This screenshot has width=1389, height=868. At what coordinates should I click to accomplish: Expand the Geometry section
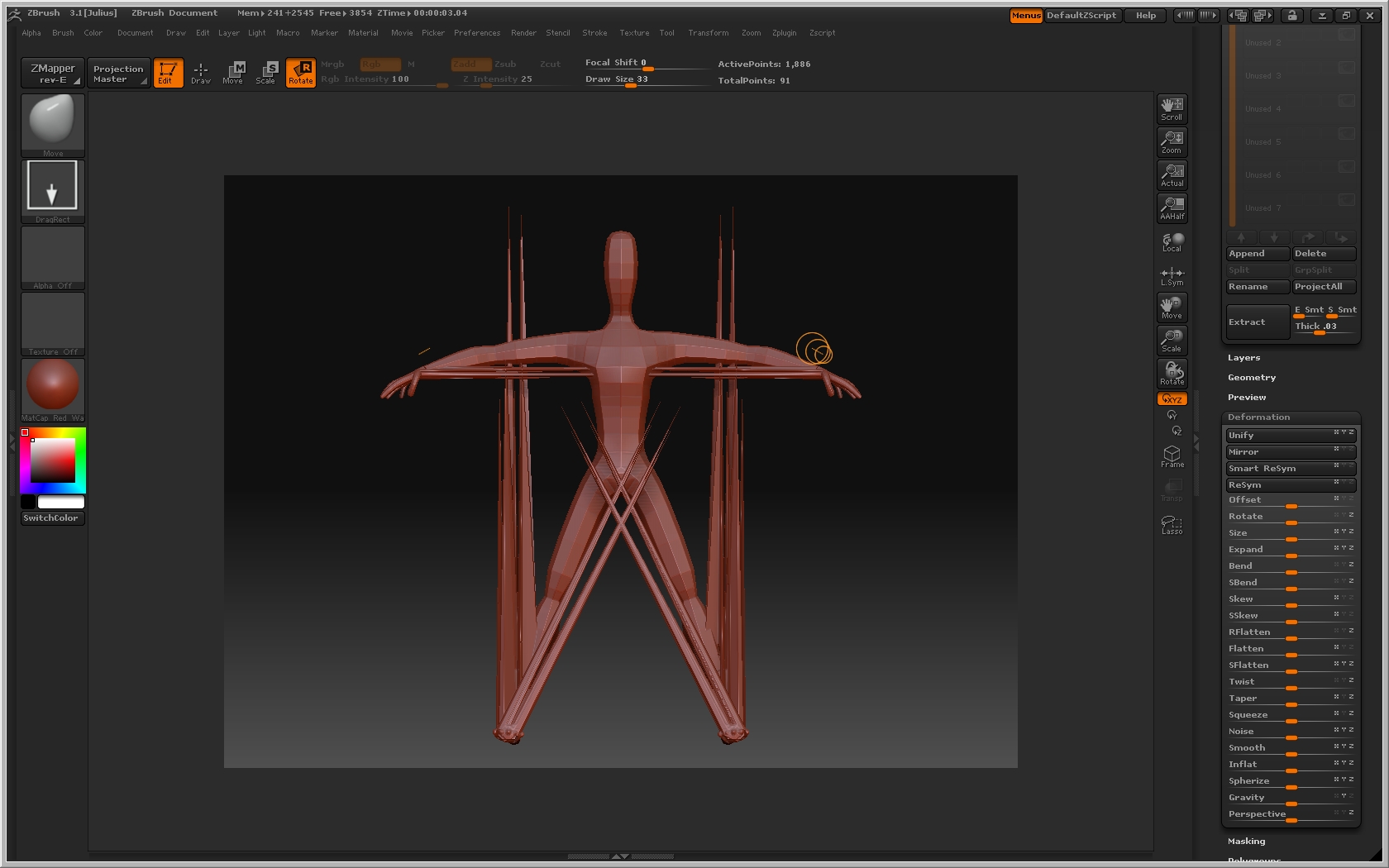click(1251, 378)
